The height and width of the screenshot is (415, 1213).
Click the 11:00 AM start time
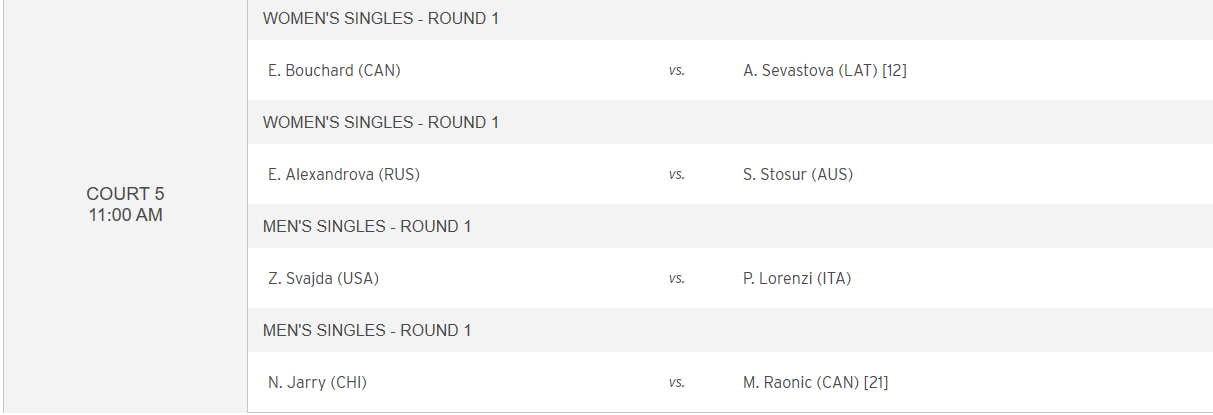[125, 214]
